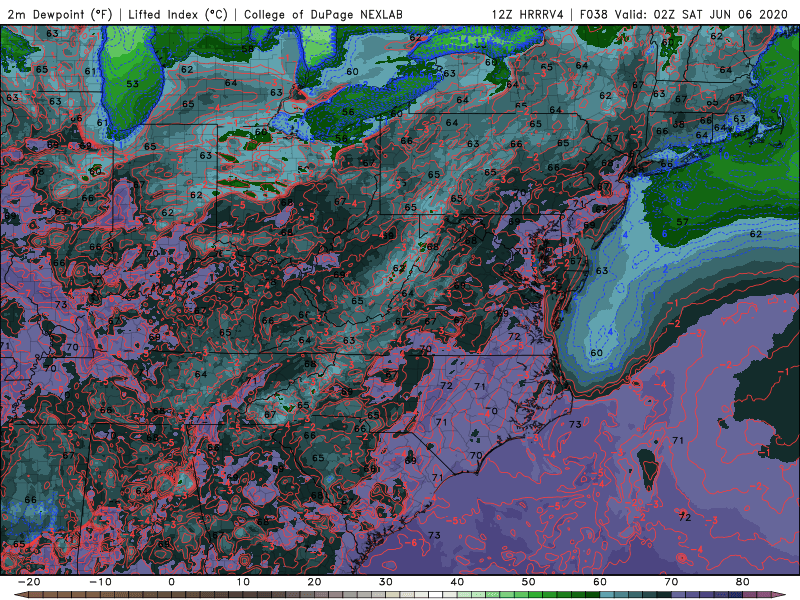The image size is (800, 600).
Task: Click the "Lifted Index (°C)" title label
Action: pos(178,15)
